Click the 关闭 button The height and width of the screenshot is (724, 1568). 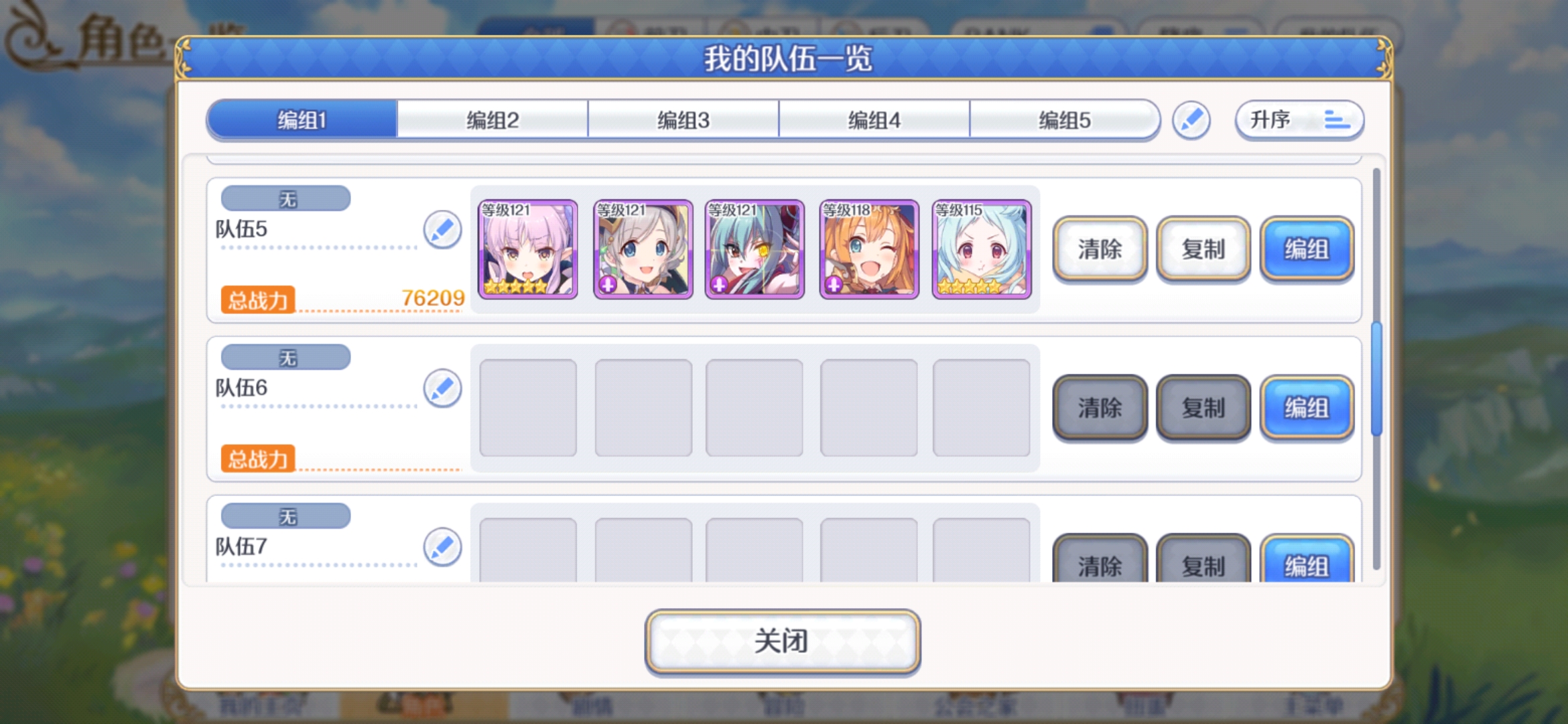[782, 641]
